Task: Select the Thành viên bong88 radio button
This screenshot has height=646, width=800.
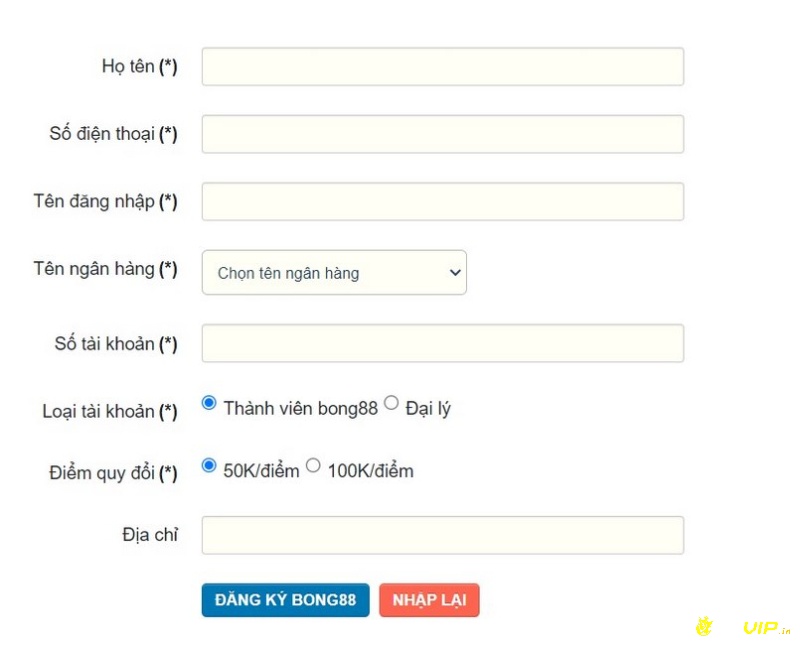Action: pos(209,403)
